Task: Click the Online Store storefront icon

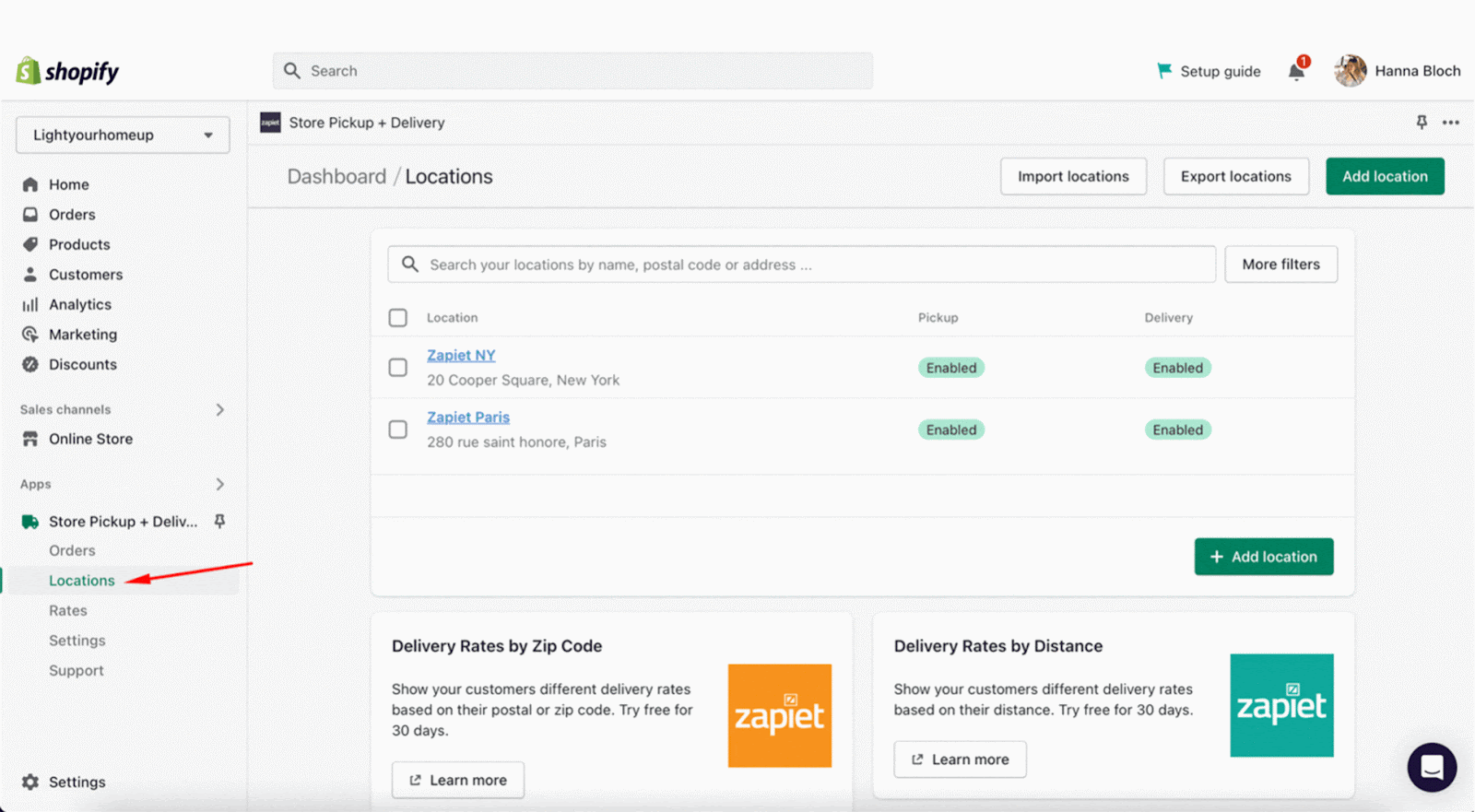Action: [30, 439]
